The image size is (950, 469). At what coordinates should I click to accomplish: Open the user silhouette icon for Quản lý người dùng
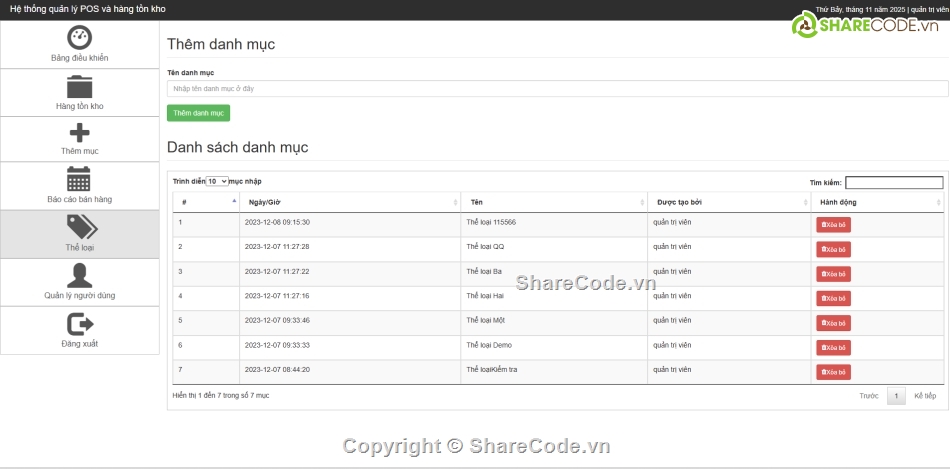tap(79, 276)
